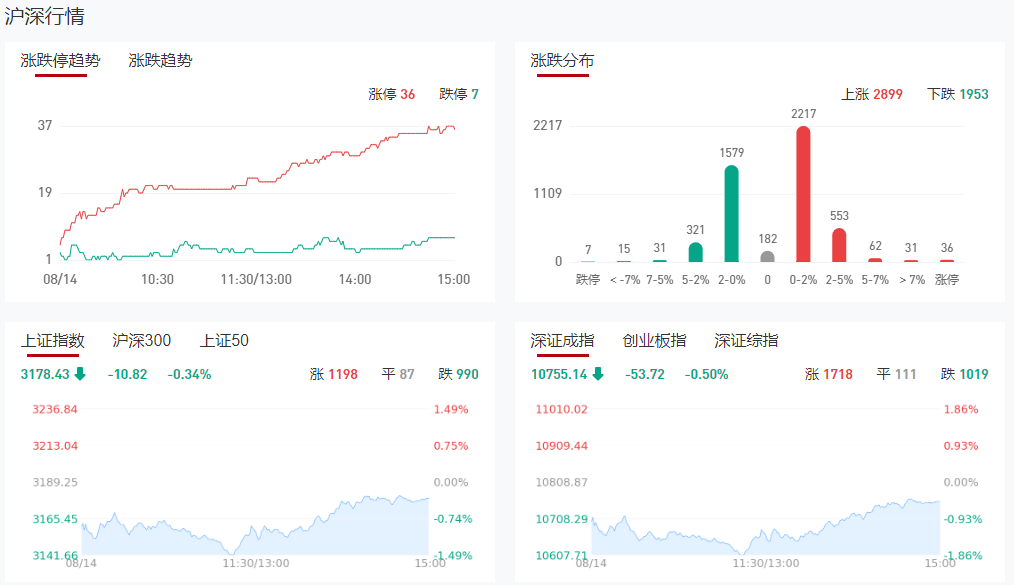Select the 深证成指 tab
1014x585 pixels.
(x=562, y=341)
